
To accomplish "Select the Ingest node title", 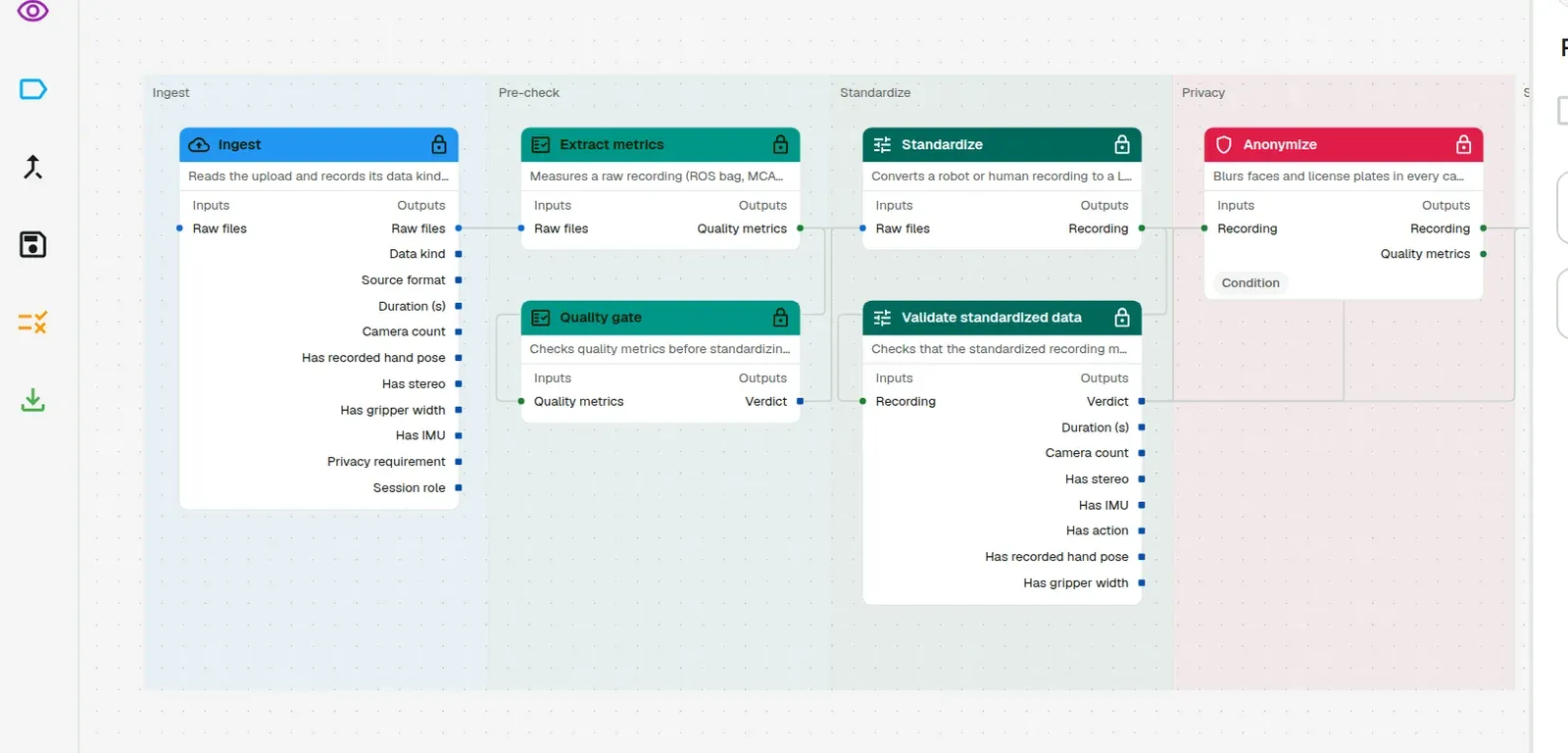I will coord(239,145).
